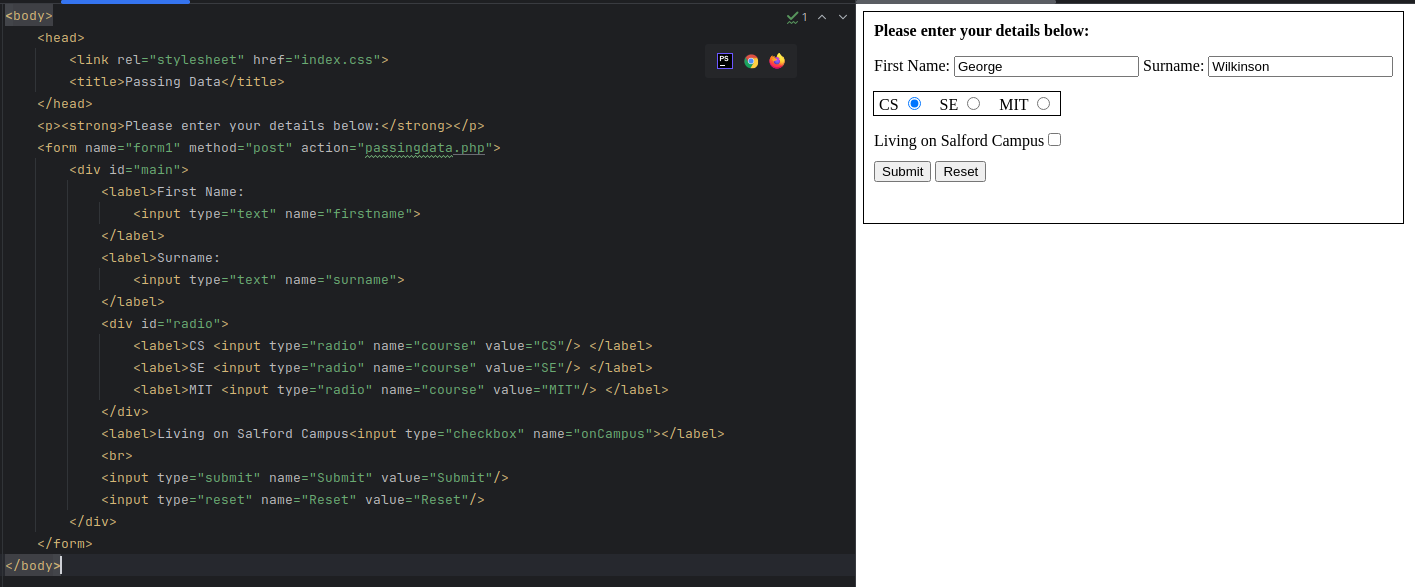Click the opening body tag in editor

pyautogui.click(x=29, y=16)
